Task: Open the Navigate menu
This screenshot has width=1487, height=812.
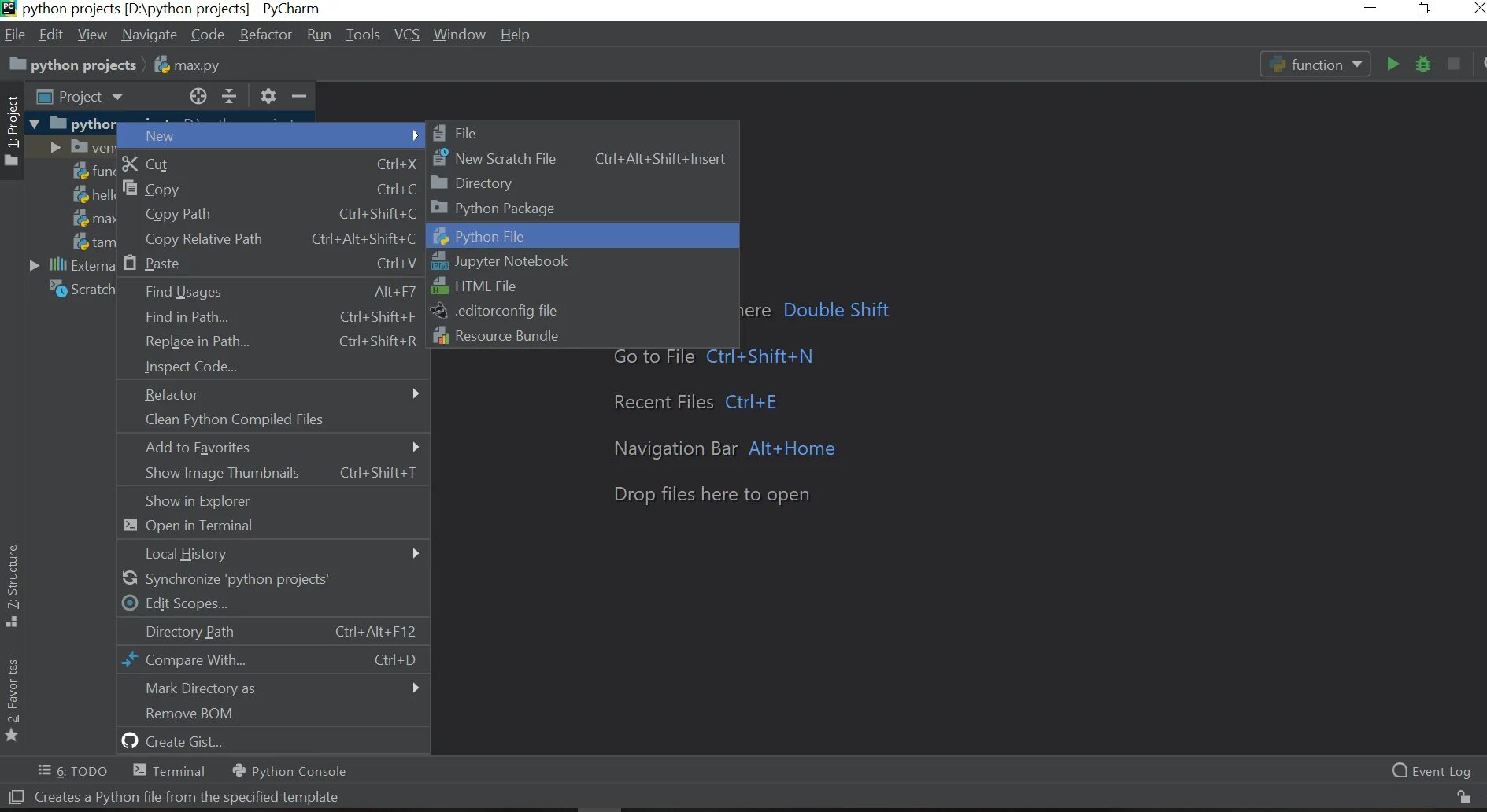Action: click(150, 35)
